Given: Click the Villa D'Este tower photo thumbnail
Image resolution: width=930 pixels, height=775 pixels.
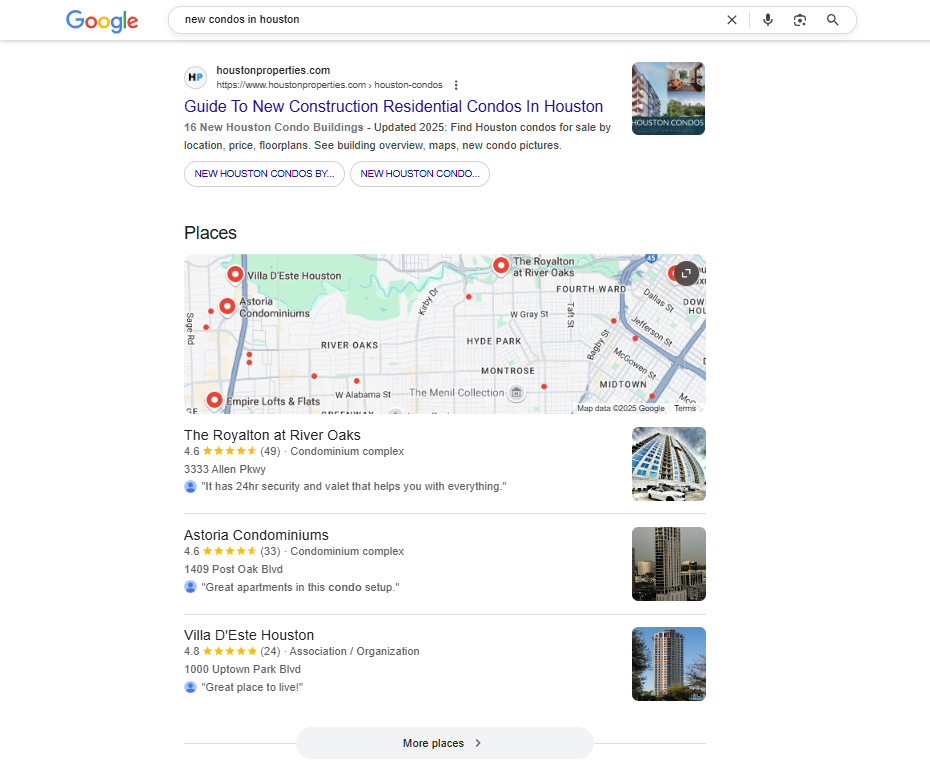Looking at the screenshot, I should [668, 664].
